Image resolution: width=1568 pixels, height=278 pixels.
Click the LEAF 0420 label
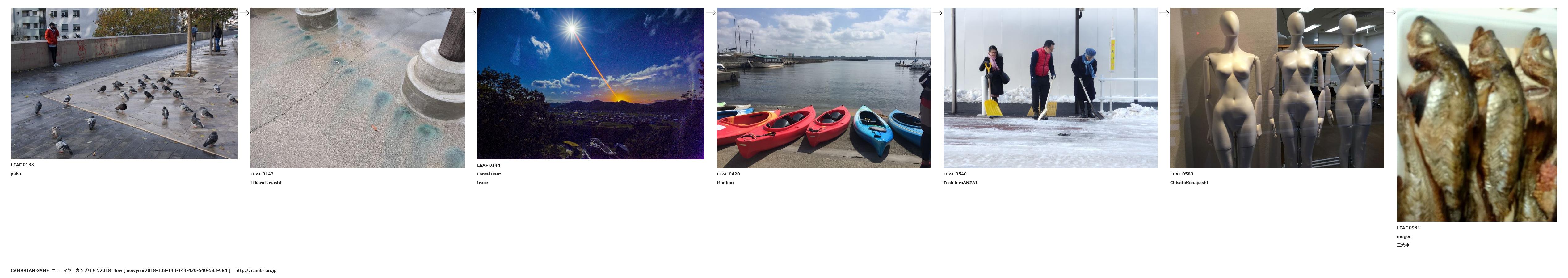pyautogui.click(x=728, y=174)
